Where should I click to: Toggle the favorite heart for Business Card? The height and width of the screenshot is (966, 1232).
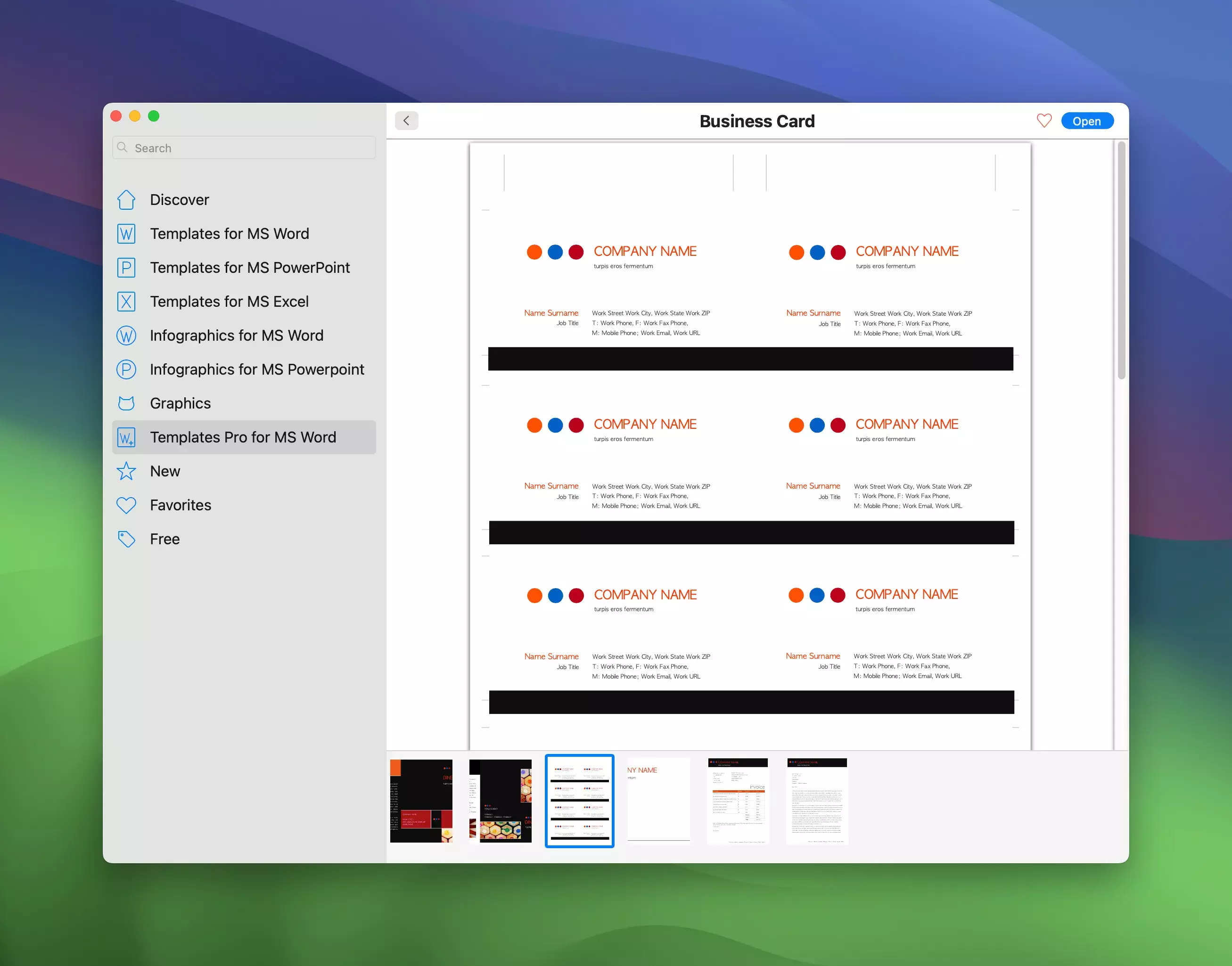(1043, 121)
